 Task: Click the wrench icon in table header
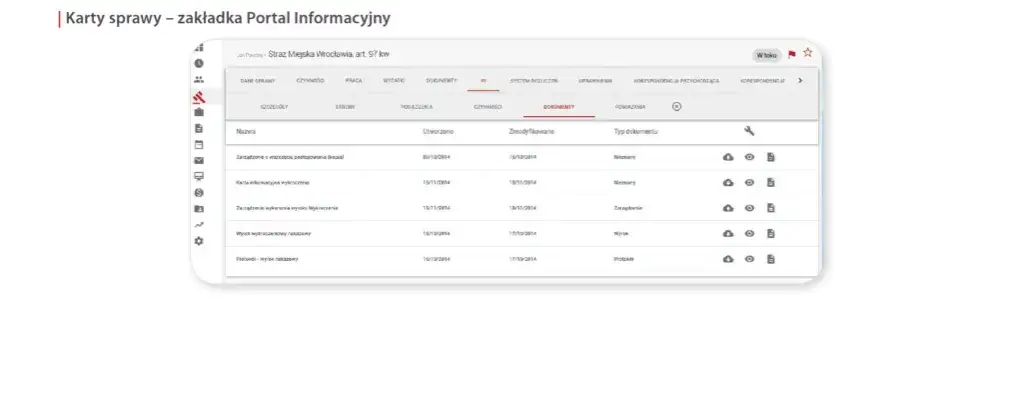click(749, 131)
